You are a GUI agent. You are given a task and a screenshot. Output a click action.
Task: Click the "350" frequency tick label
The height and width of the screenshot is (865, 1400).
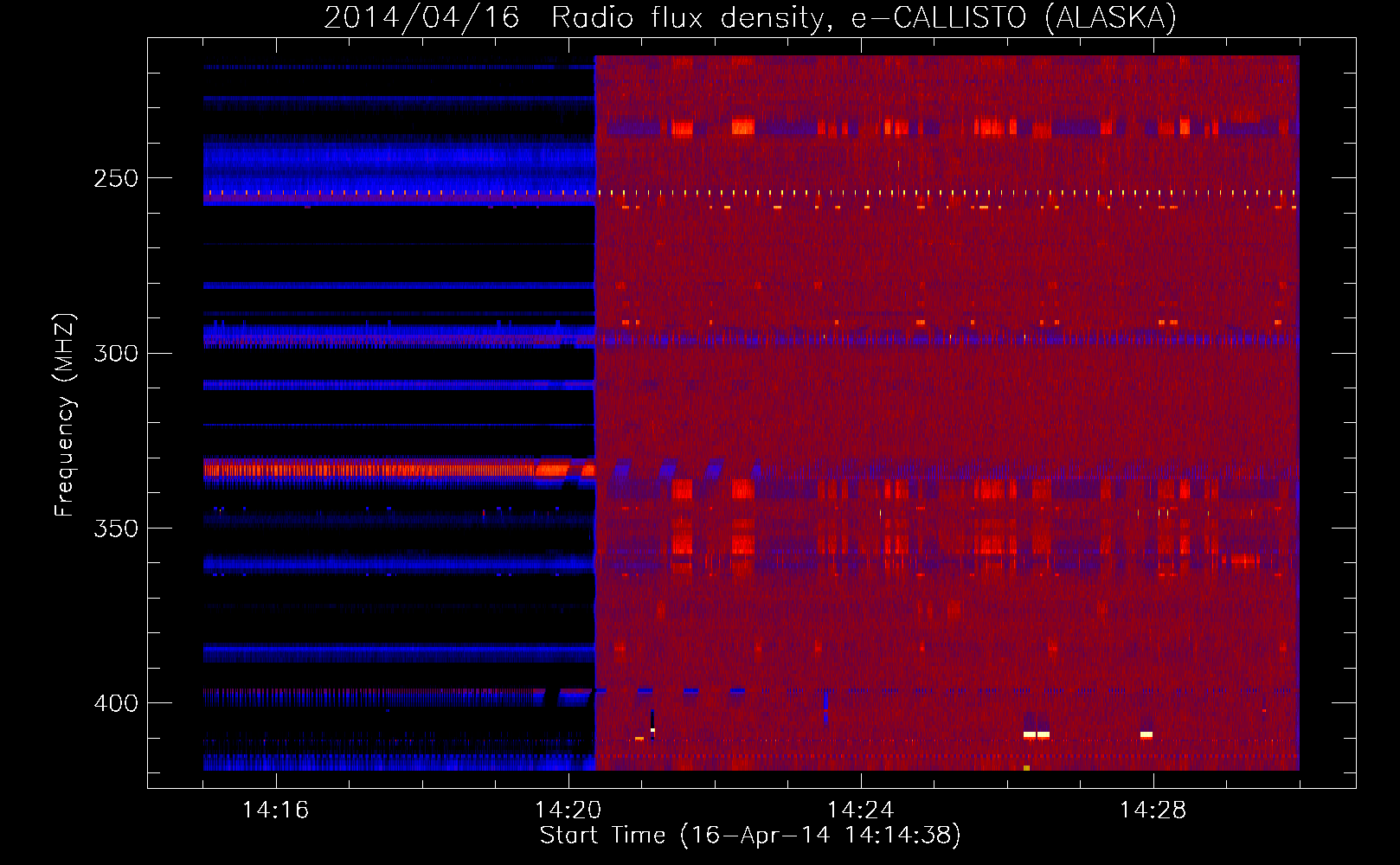coord(116,529)
